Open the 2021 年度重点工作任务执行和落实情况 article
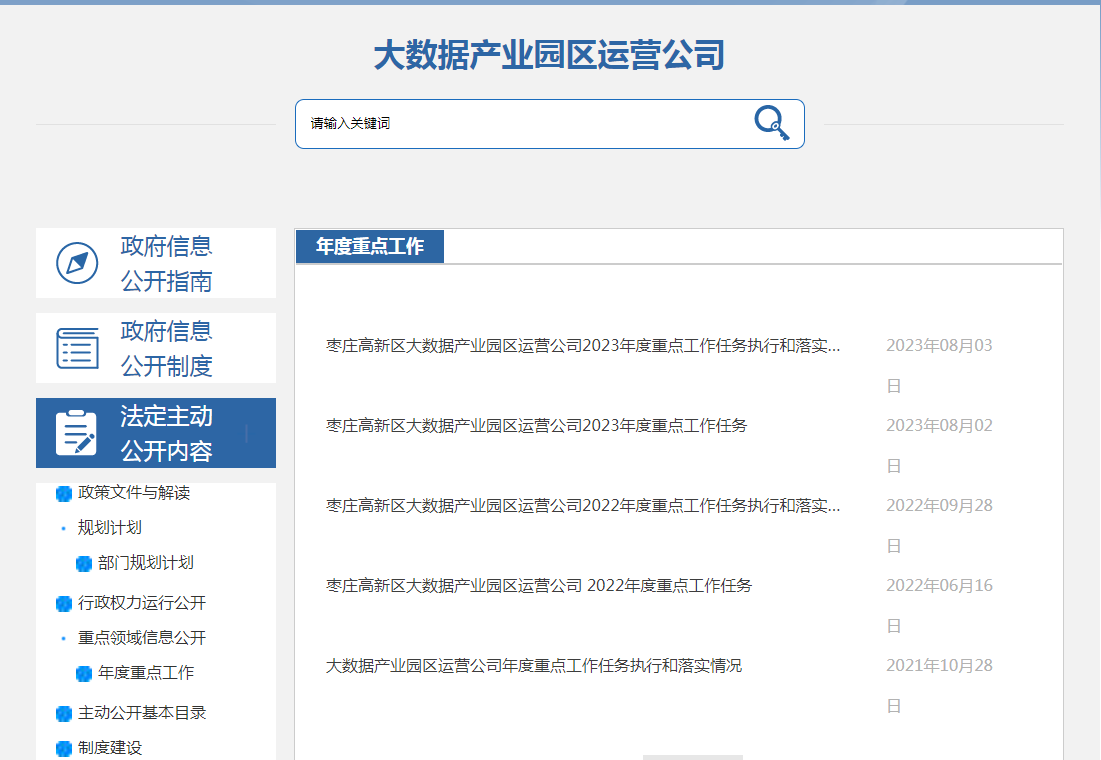Screen dimensions: 1101x760 (534, 666)
